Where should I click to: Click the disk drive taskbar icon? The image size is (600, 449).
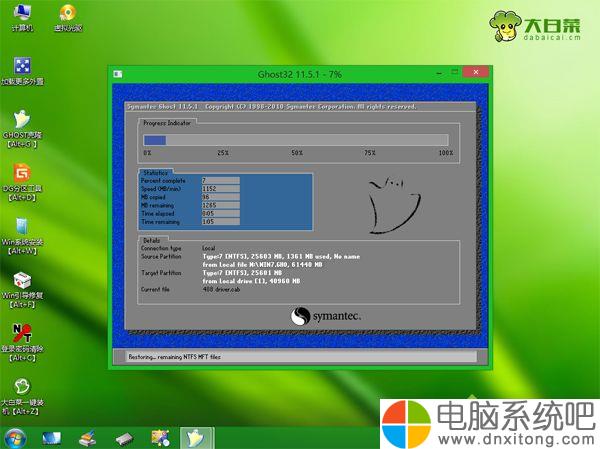(x=124, y=439)
